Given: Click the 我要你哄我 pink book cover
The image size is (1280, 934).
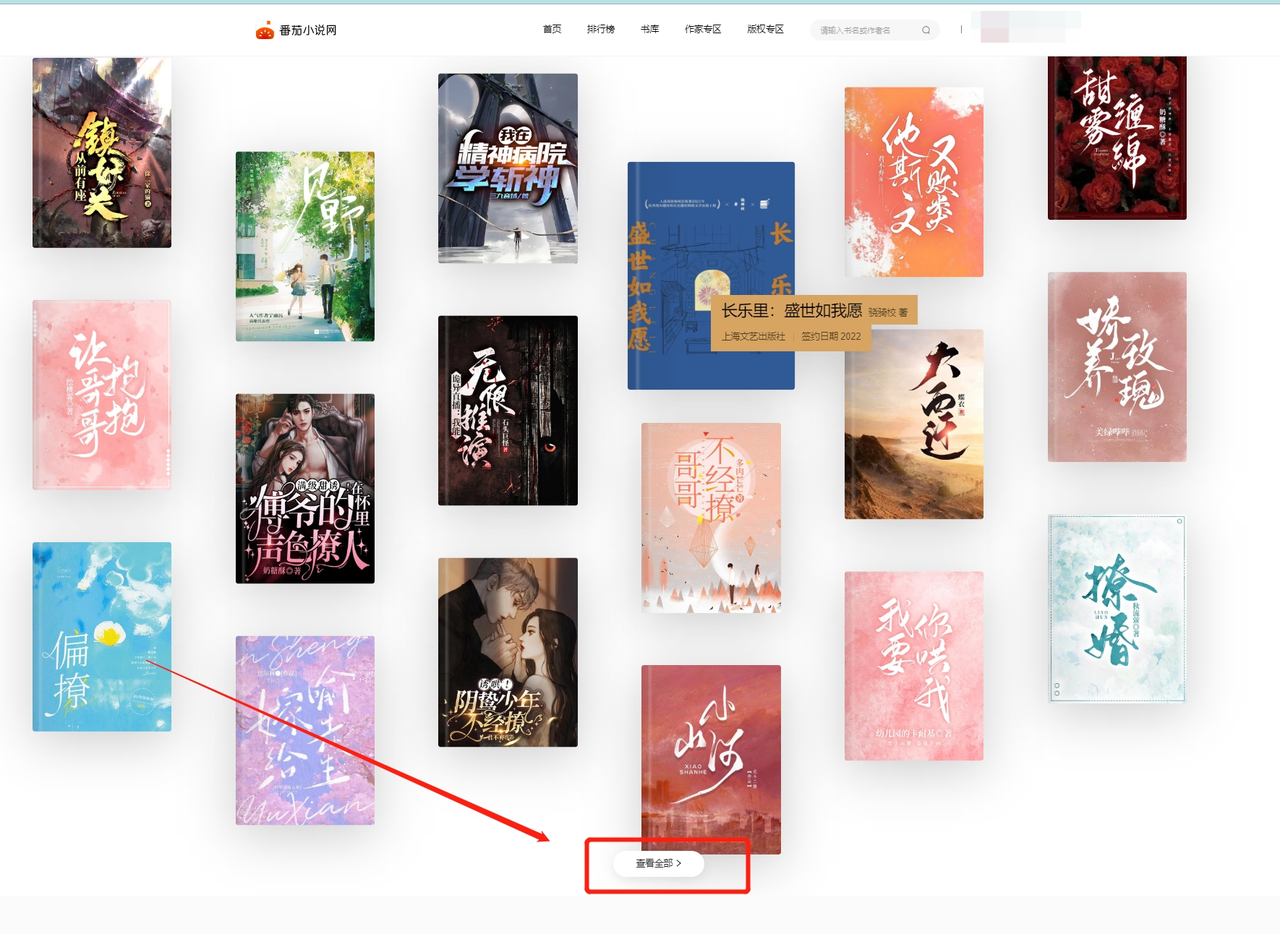Looking at the screenshot, I should (913, 666).
